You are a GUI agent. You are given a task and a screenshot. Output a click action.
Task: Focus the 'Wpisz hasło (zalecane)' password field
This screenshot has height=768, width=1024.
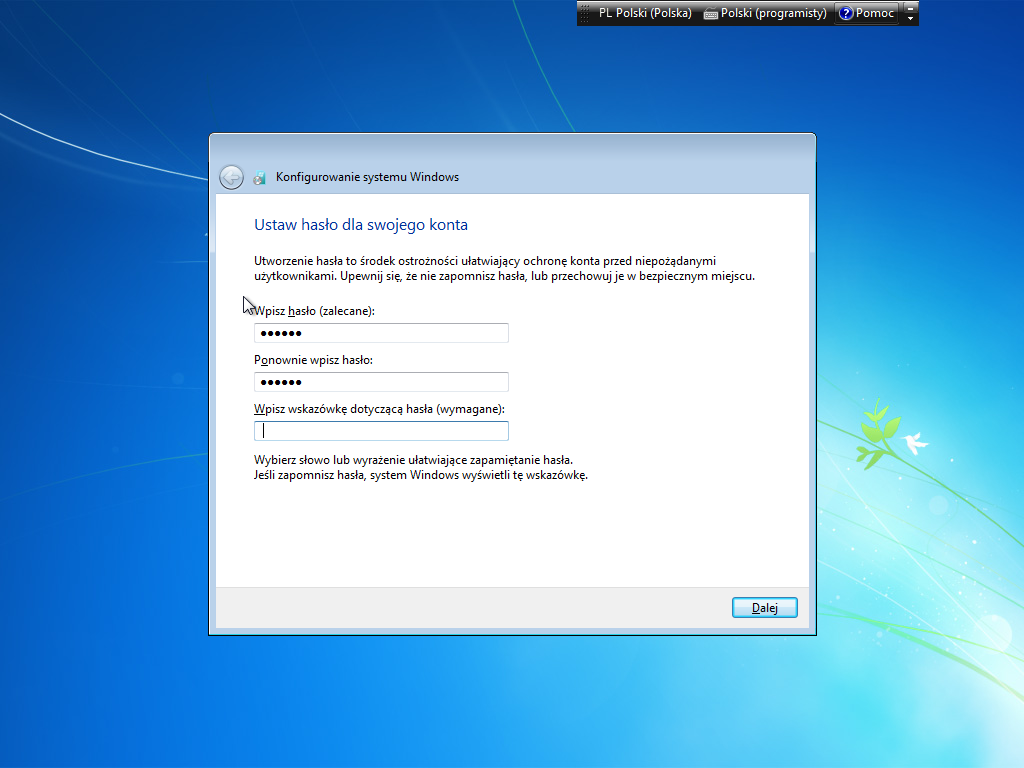(381, 333)
